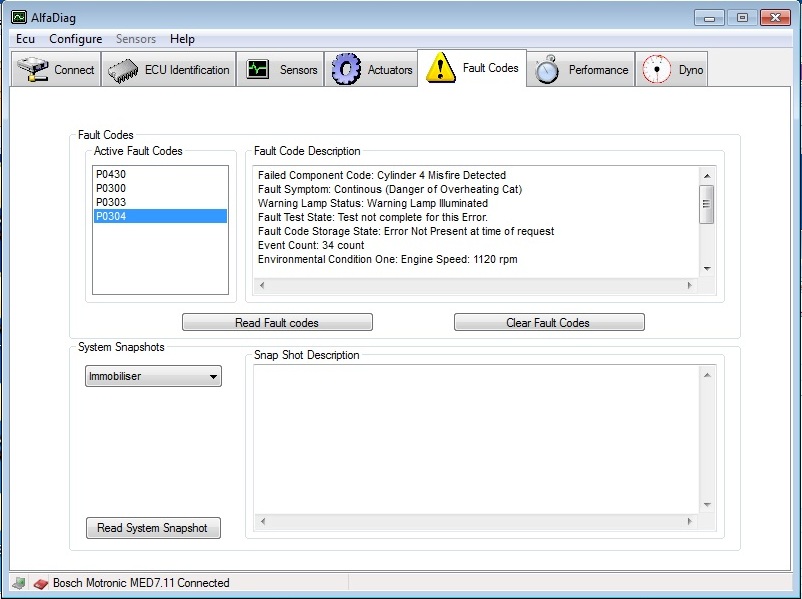Click the fault description horizontal scrollbar right arrow
Viewport: 802px width, 599px height.
pyautogui.click(x=688, y=286)
